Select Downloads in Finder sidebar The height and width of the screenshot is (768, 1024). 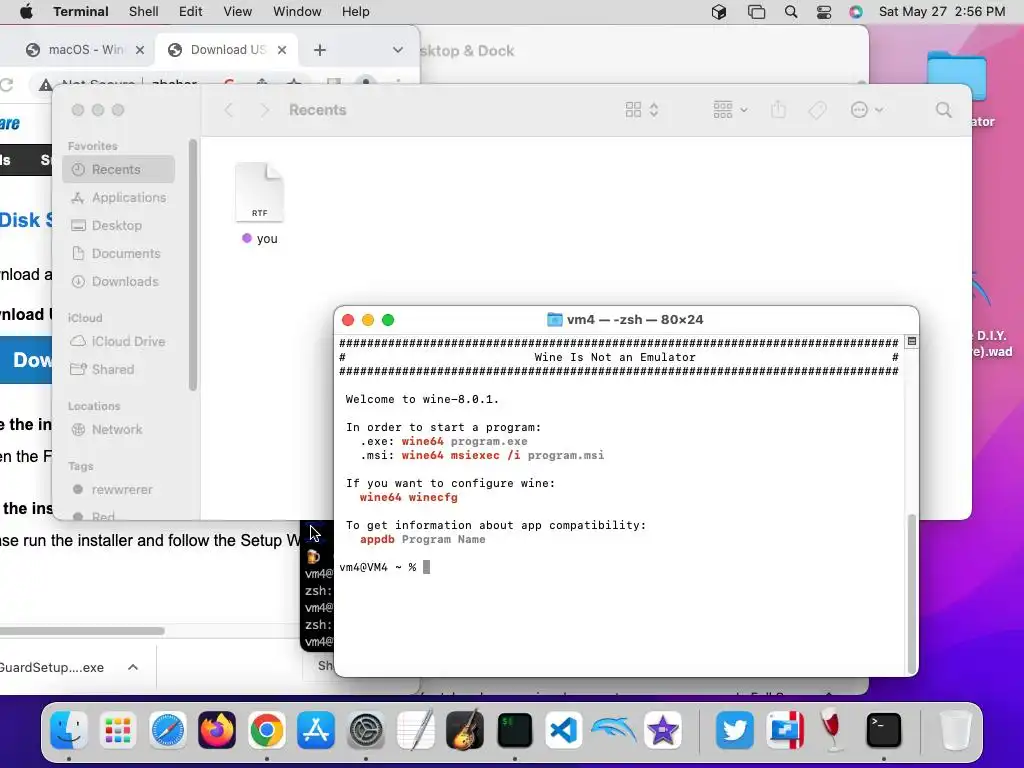pos(119,281)
